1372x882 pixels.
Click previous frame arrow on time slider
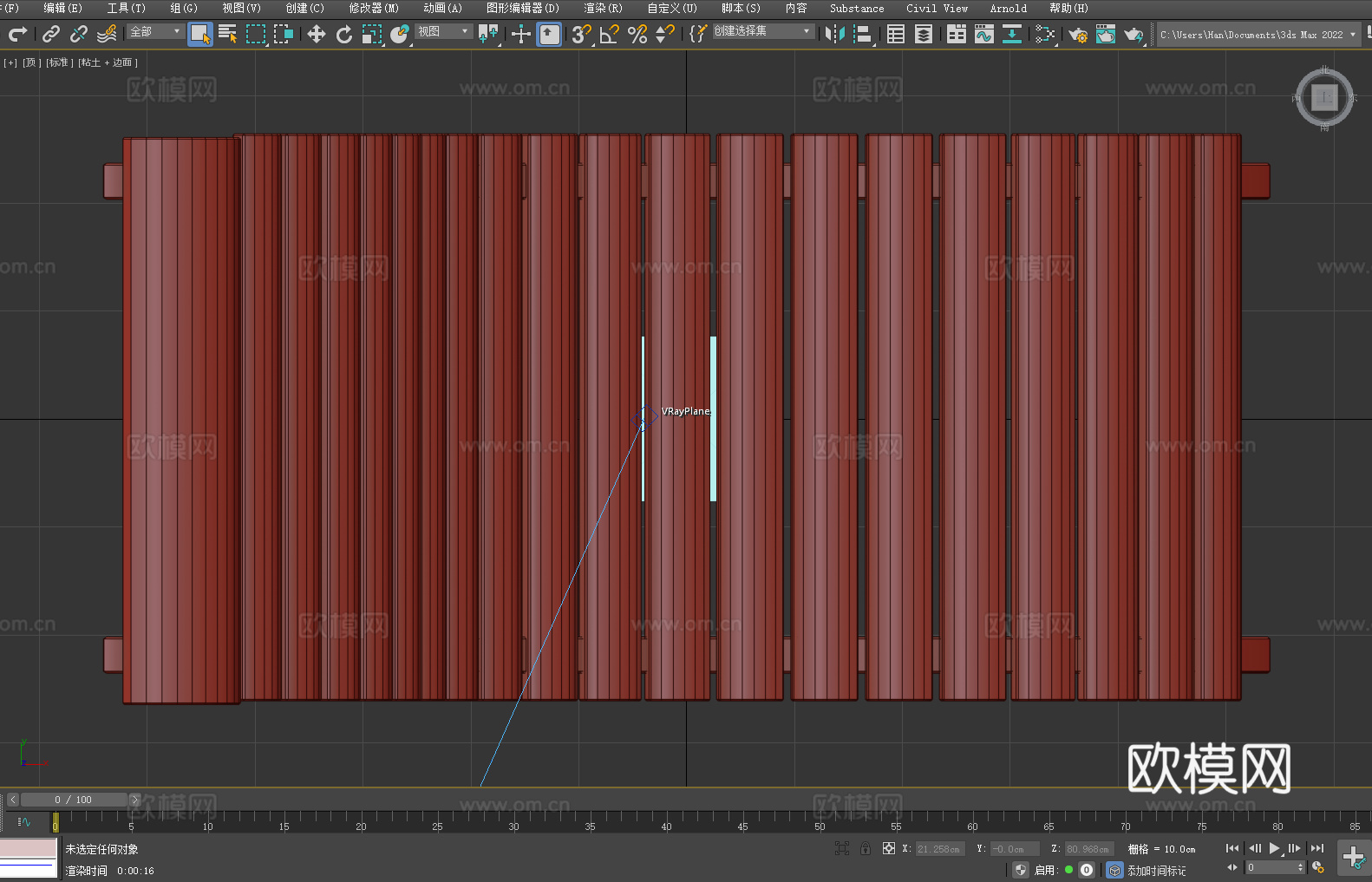pyautogui.click(x=13, y=800)
